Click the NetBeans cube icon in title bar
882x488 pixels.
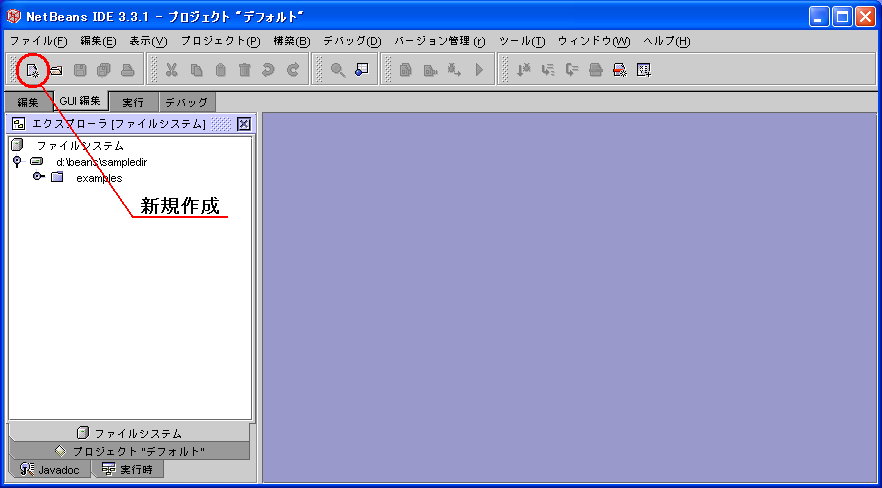(x=13, y=16)
